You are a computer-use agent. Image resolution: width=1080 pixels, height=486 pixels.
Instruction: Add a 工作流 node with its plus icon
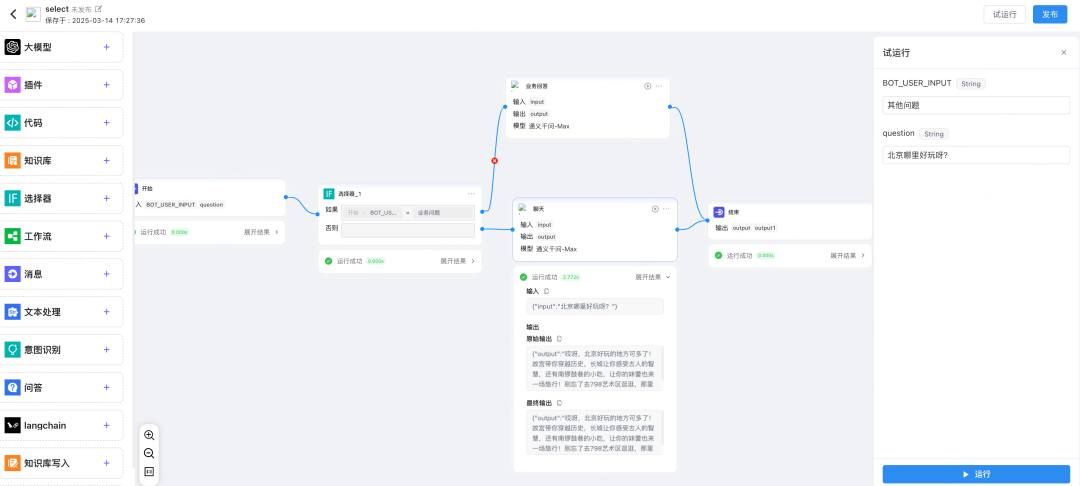[x=106, y=236]
